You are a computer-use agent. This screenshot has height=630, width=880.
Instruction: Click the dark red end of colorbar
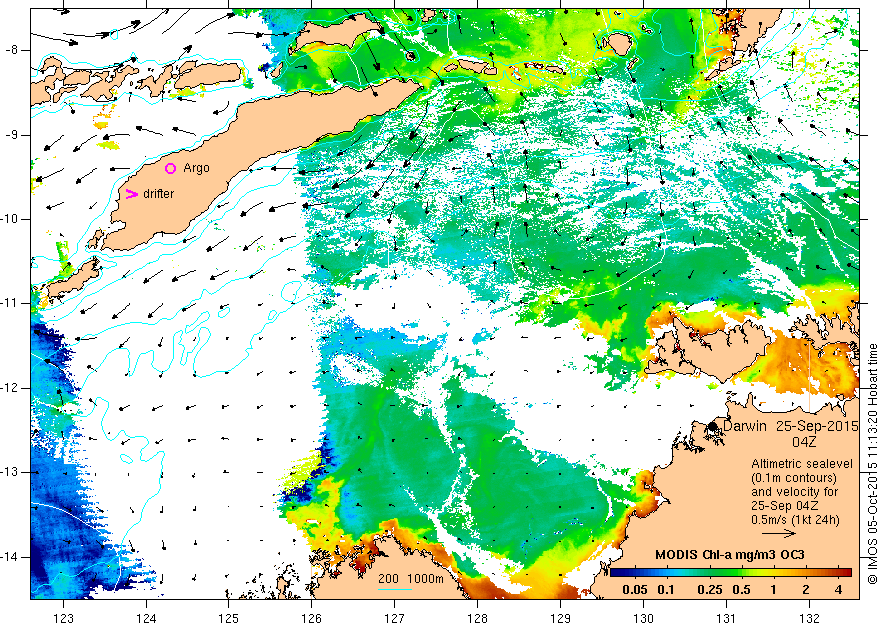pos(846,573)
